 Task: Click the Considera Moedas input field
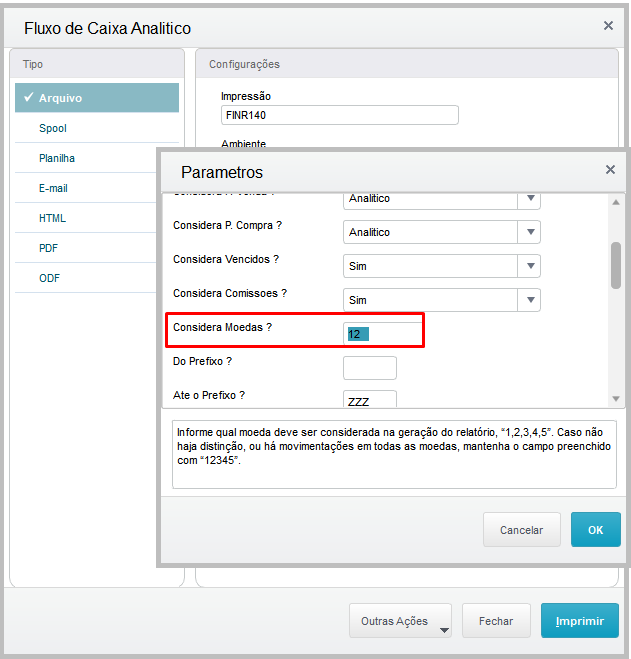383,334
